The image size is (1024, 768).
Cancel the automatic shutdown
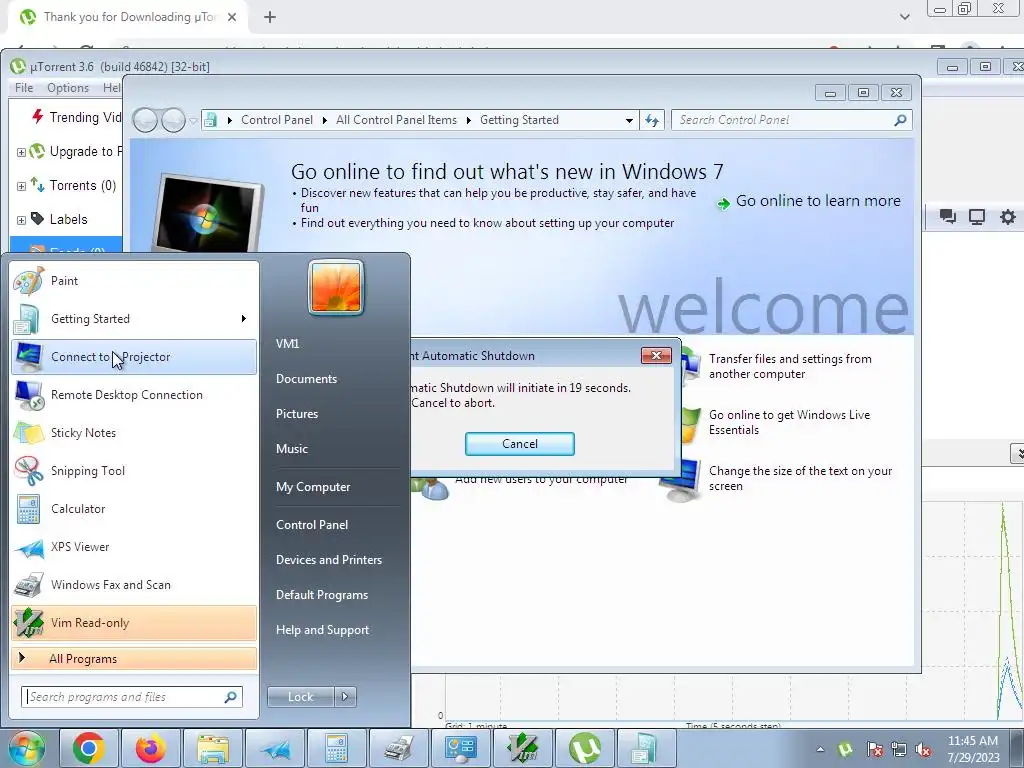click(x=520, y=444)
